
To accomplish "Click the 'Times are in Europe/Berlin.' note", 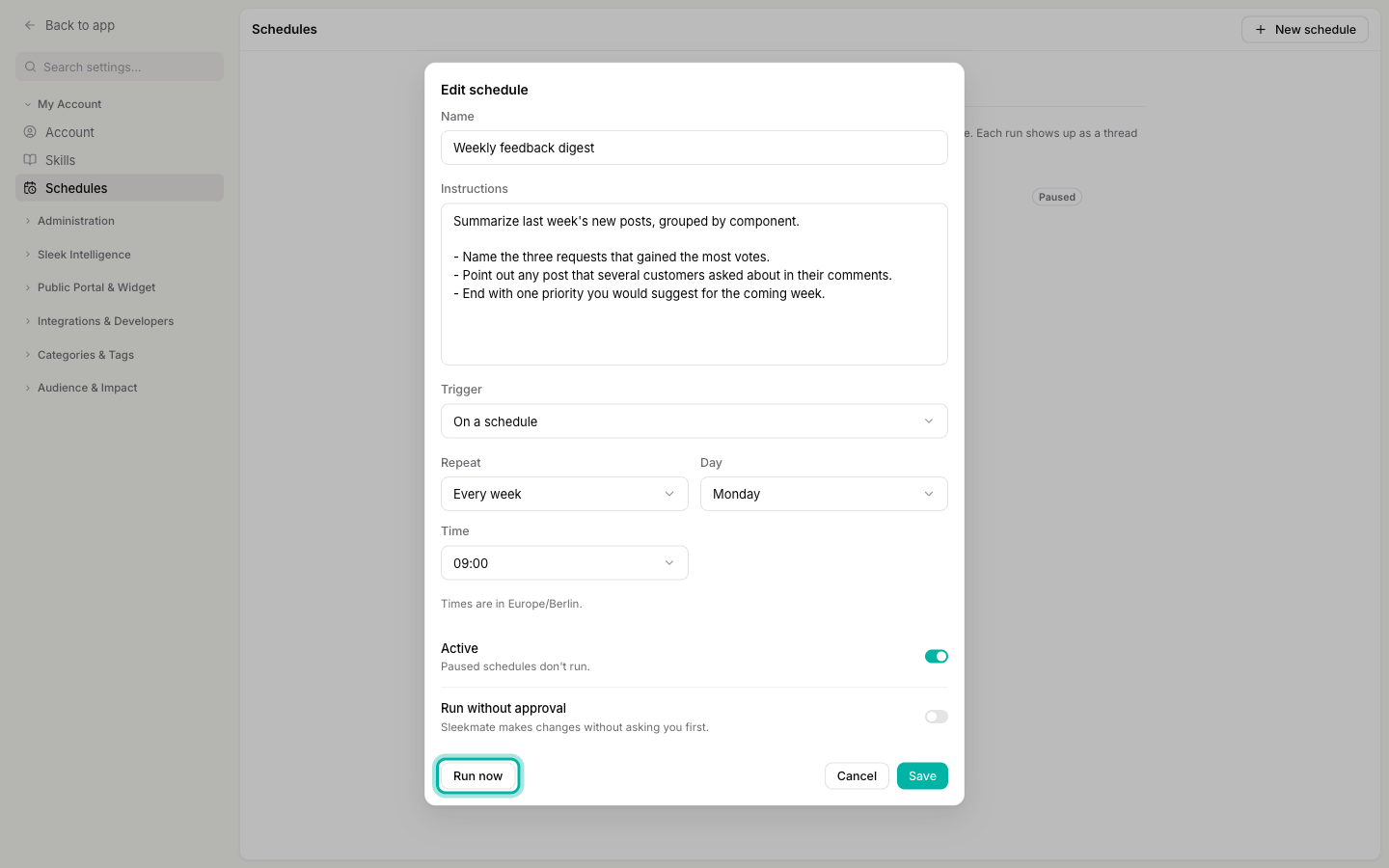I will pyautogui.click(x=511, y=604).
